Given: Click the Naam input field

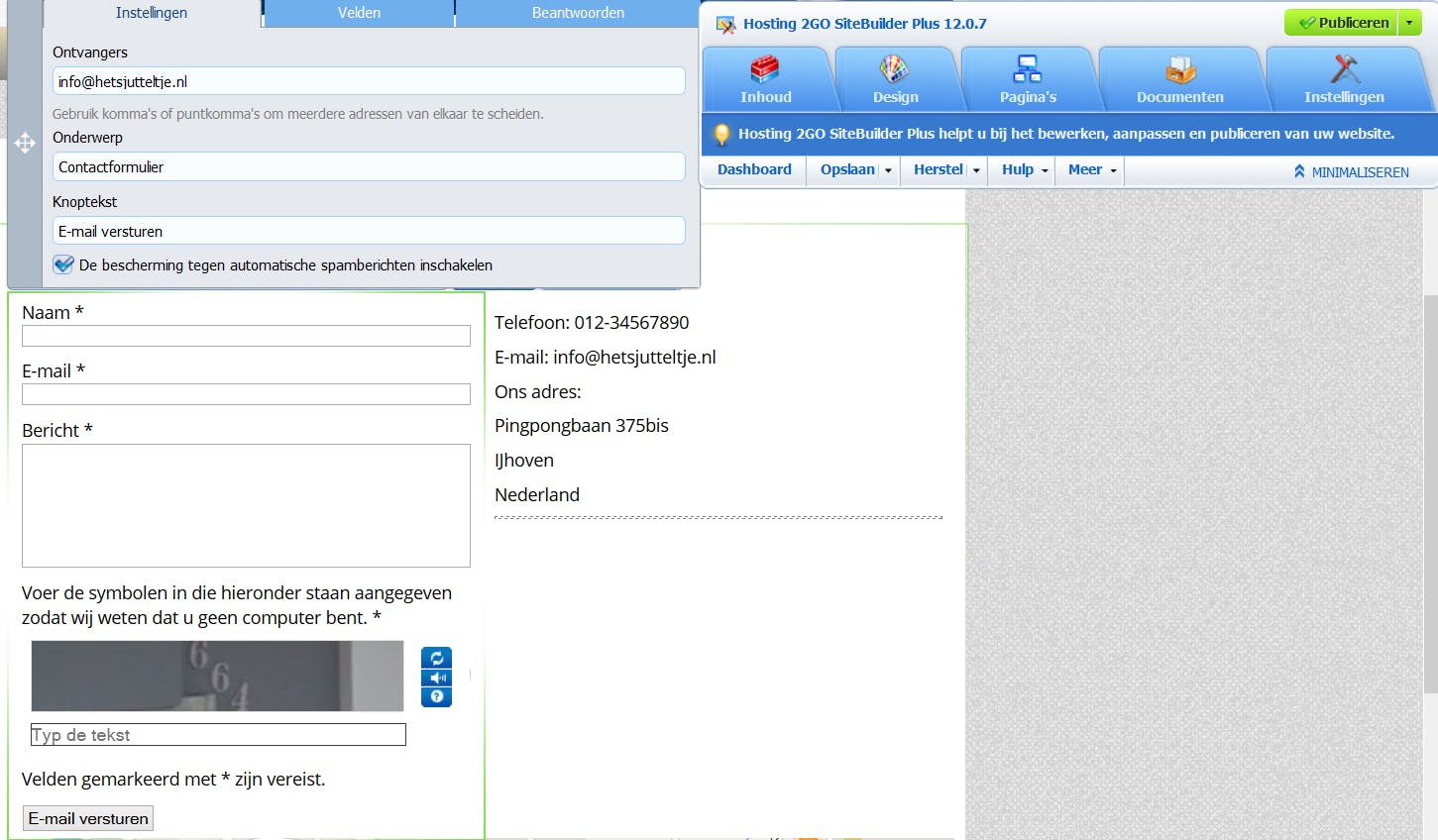Looking at the screenshot, I should pyautogui.click(x=246, y=336).
